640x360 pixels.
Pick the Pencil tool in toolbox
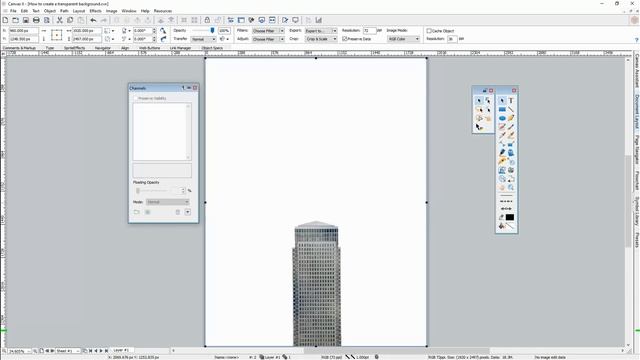point(511,118)
